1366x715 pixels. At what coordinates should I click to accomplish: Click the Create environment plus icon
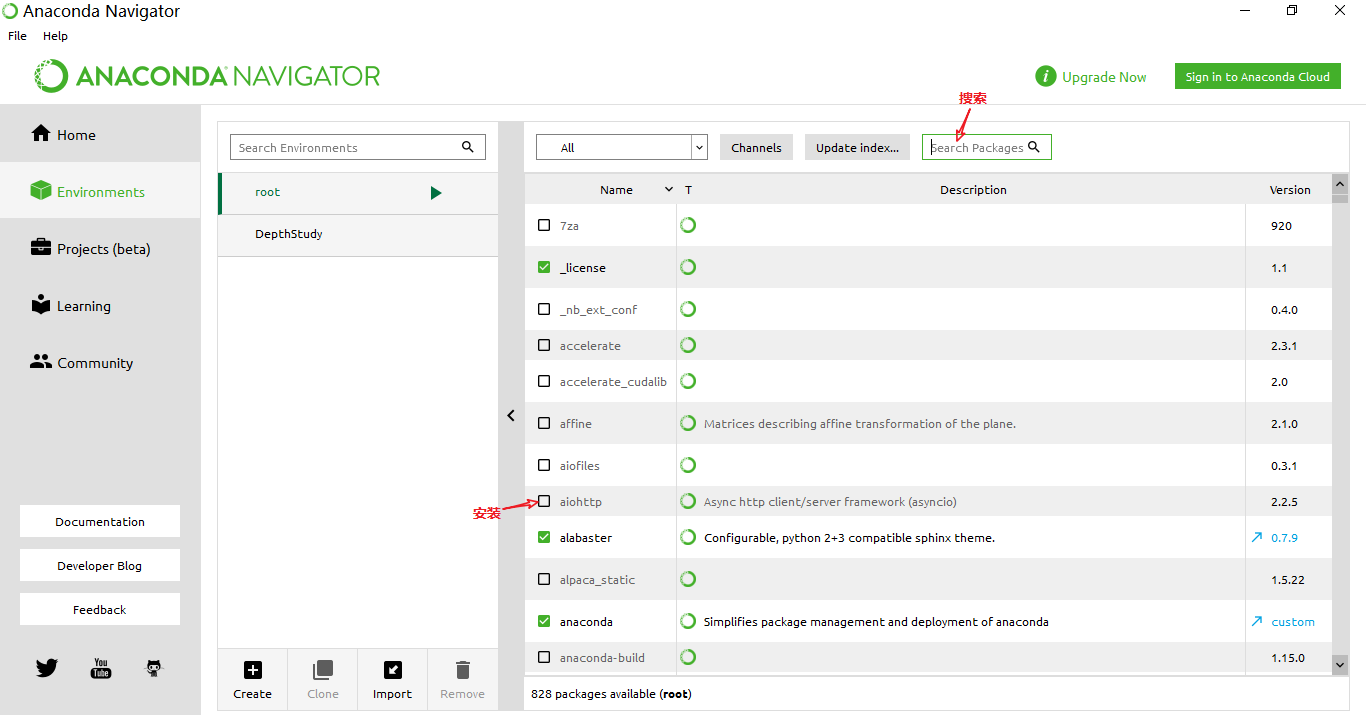click(x=253, y=670)
